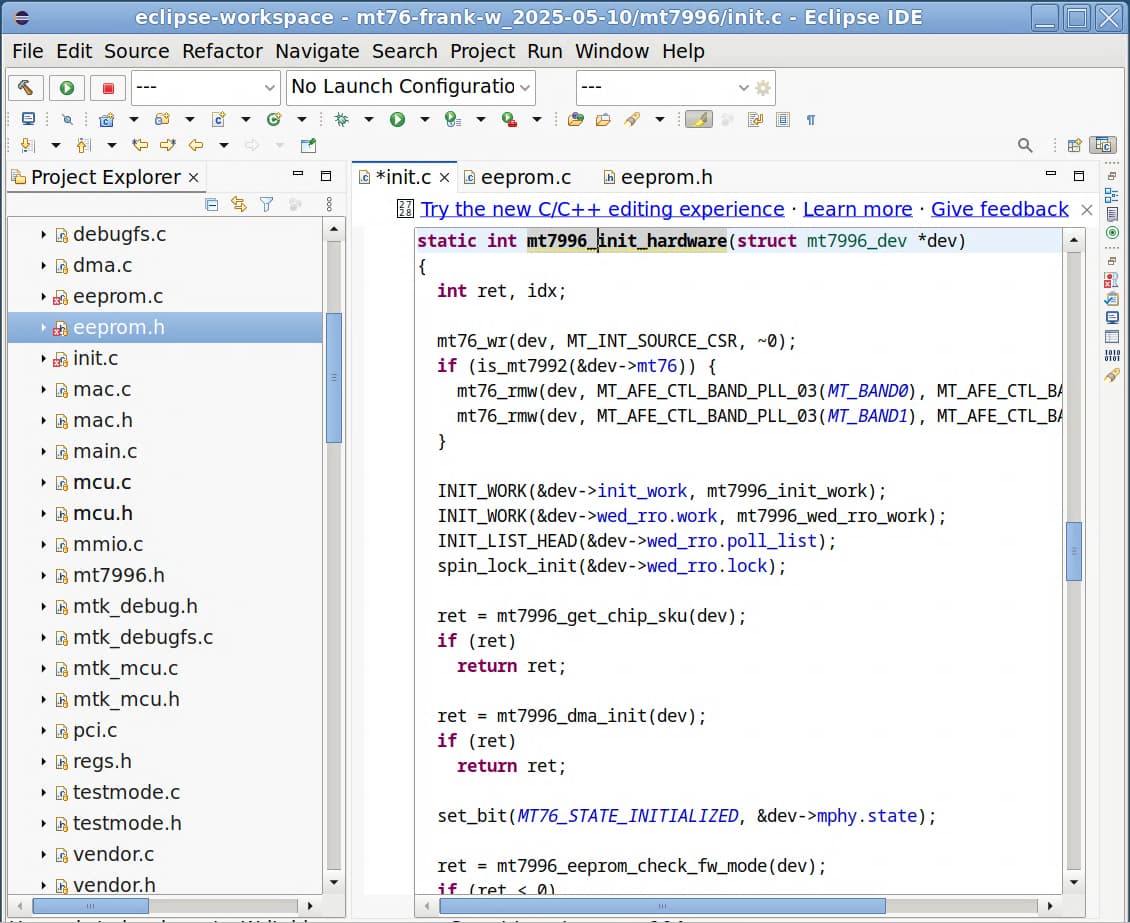Open the No Launch Configuration dropdown
This screenshot has height=923, width=1130.
coord(411,88)
